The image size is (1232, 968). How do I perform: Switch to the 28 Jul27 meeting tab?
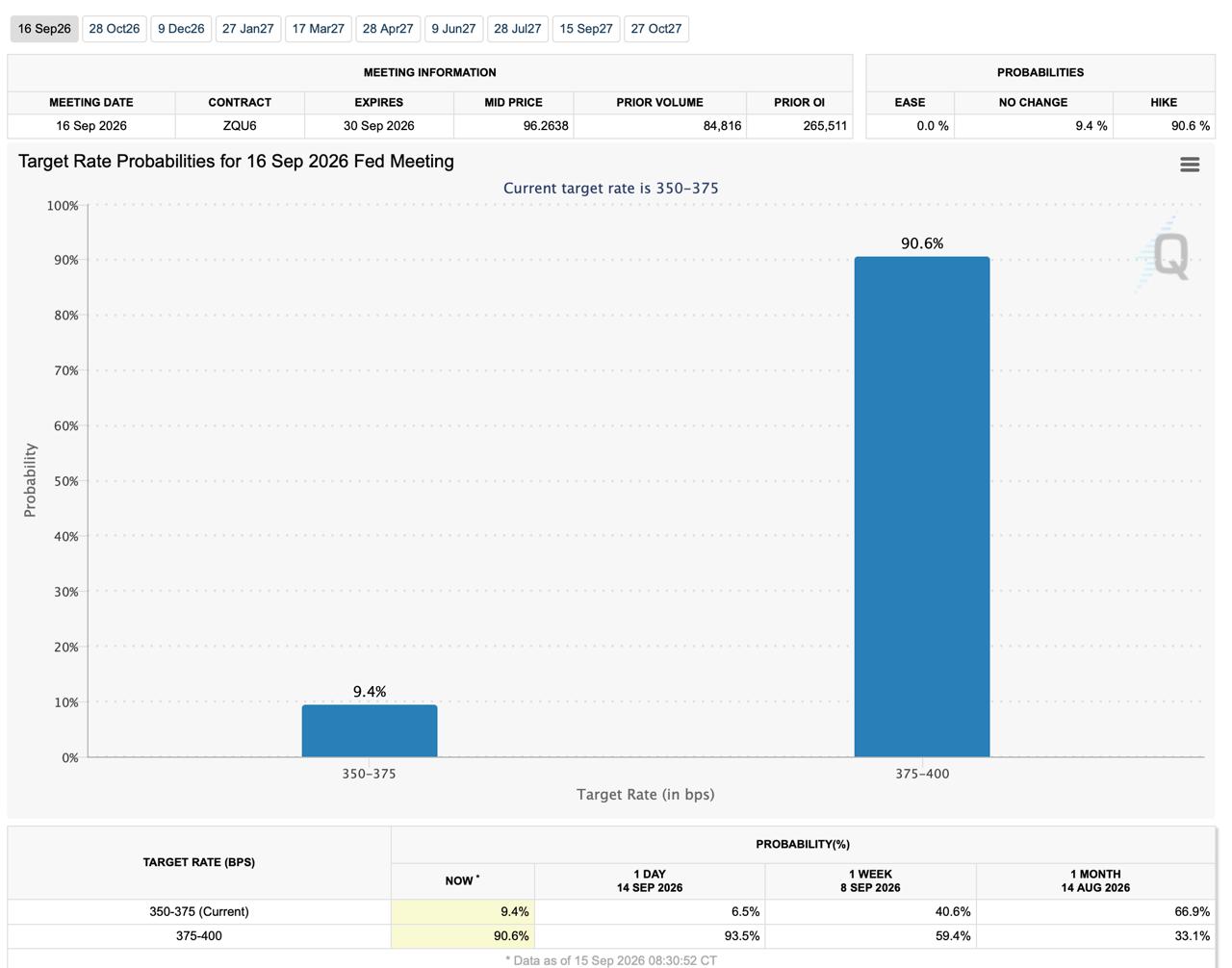tap(517, 29)
